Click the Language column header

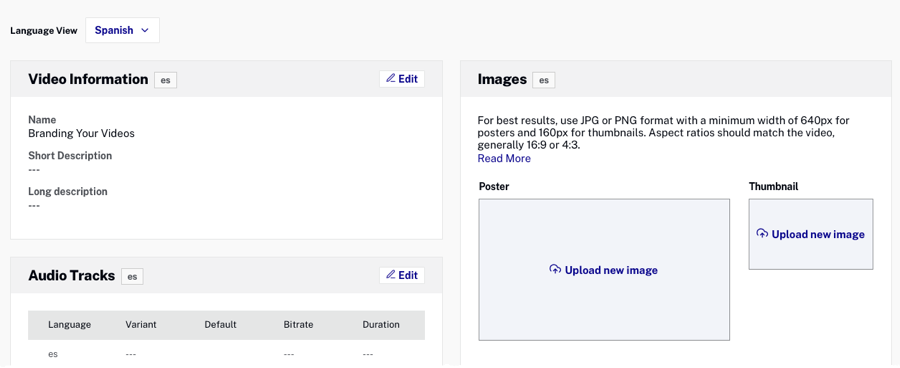pos(69,324)
